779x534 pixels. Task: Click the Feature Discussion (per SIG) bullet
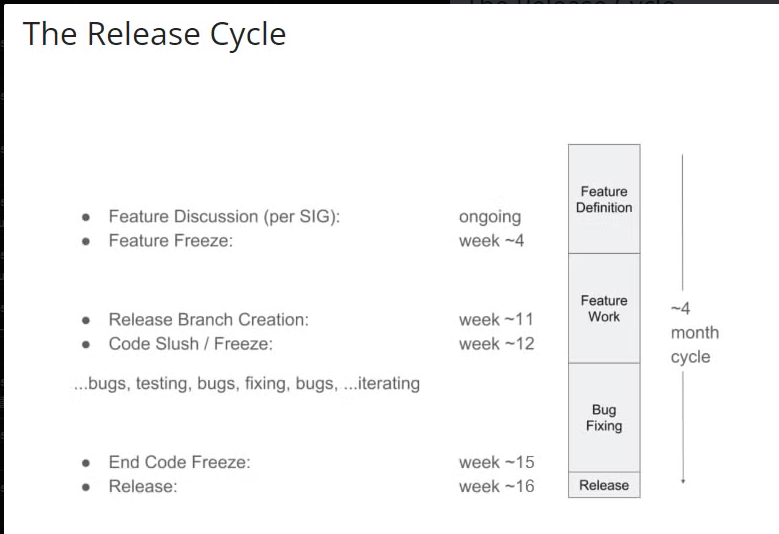click(x=225, y=217)
